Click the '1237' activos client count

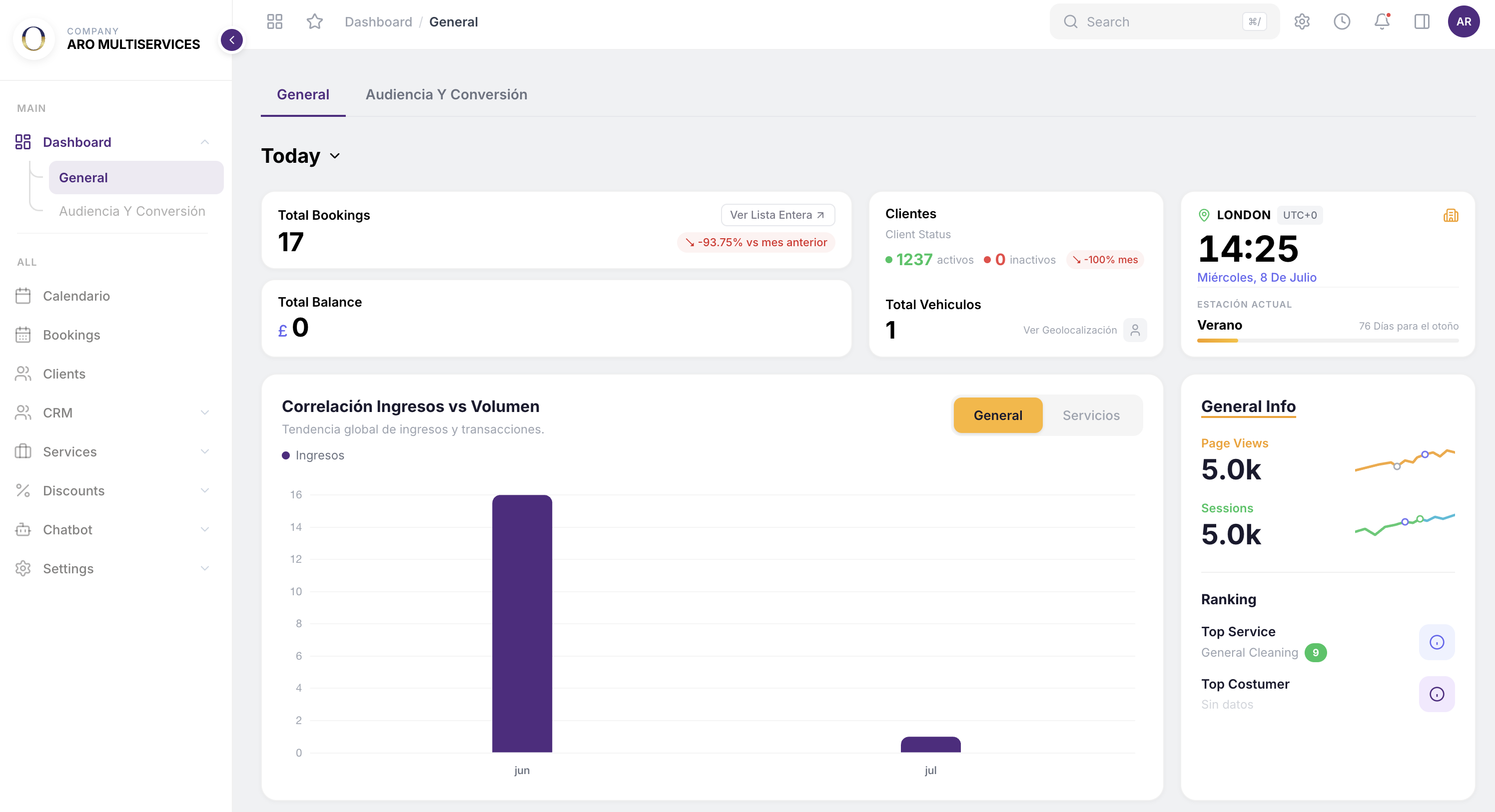[x=914, y=260]
